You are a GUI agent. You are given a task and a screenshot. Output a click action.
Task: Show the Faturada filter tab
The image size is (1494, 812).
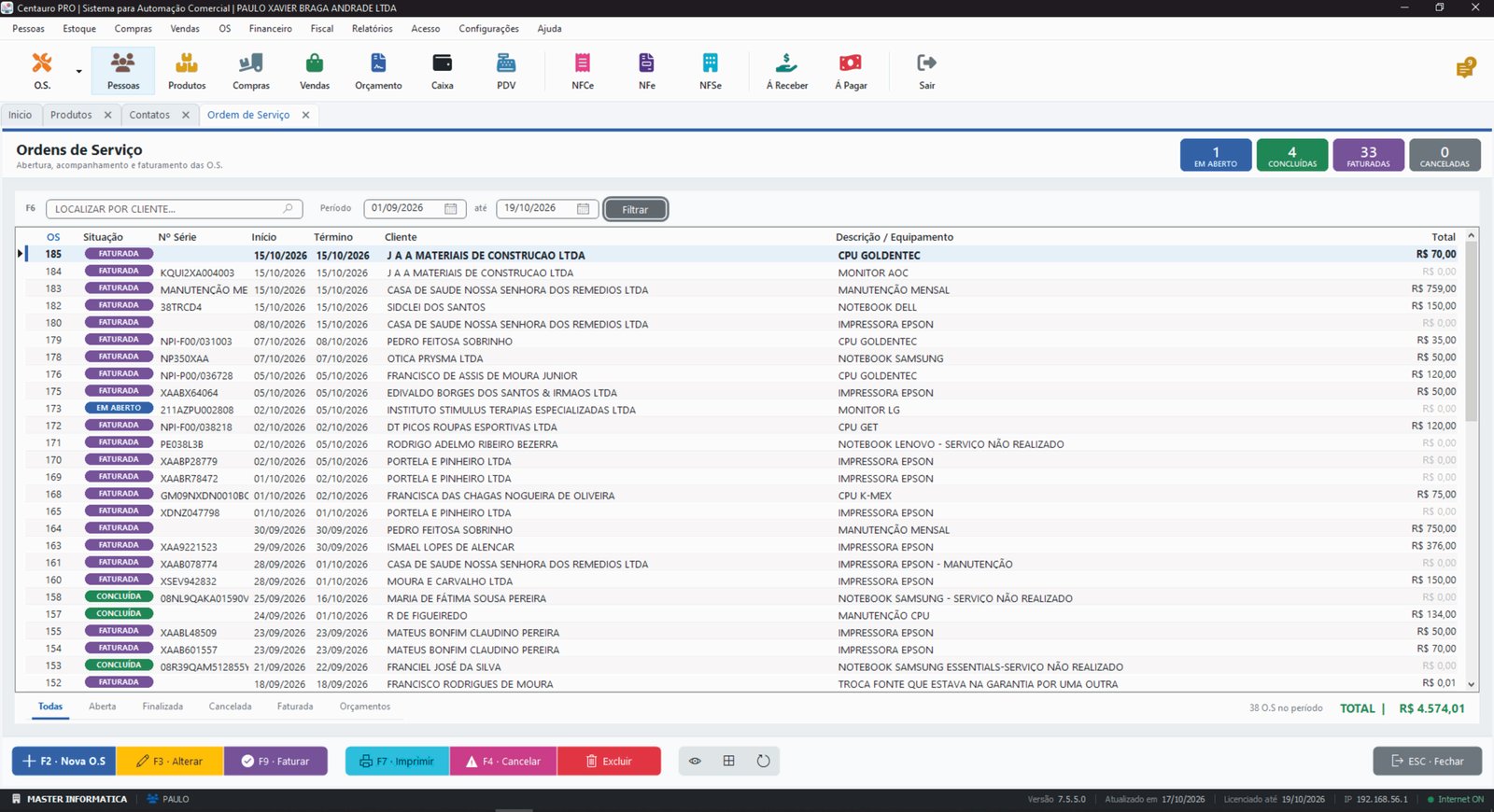coord(295,707)
